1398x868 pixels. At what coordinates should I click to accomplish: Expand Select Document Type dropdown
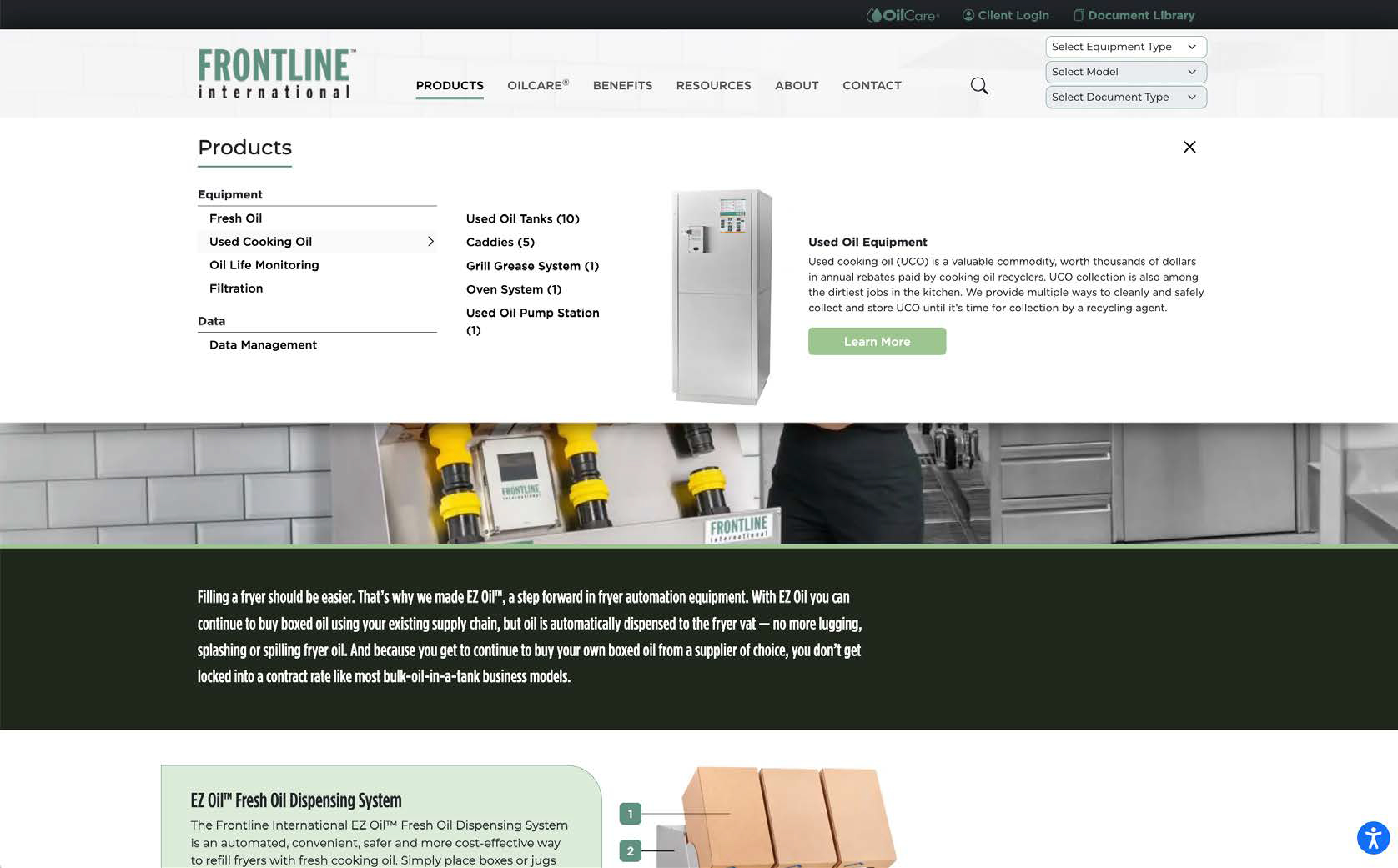point(1125,98)
